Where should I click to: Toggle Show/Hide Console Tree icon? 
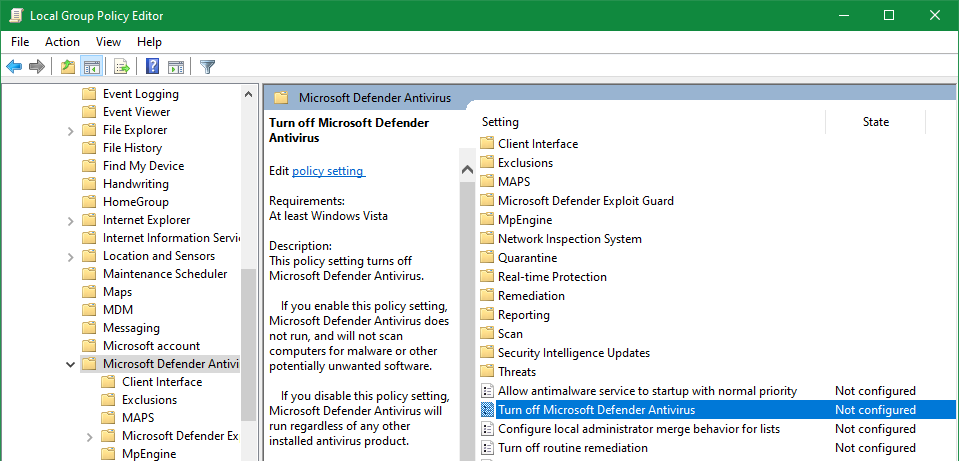pos(91,67)
